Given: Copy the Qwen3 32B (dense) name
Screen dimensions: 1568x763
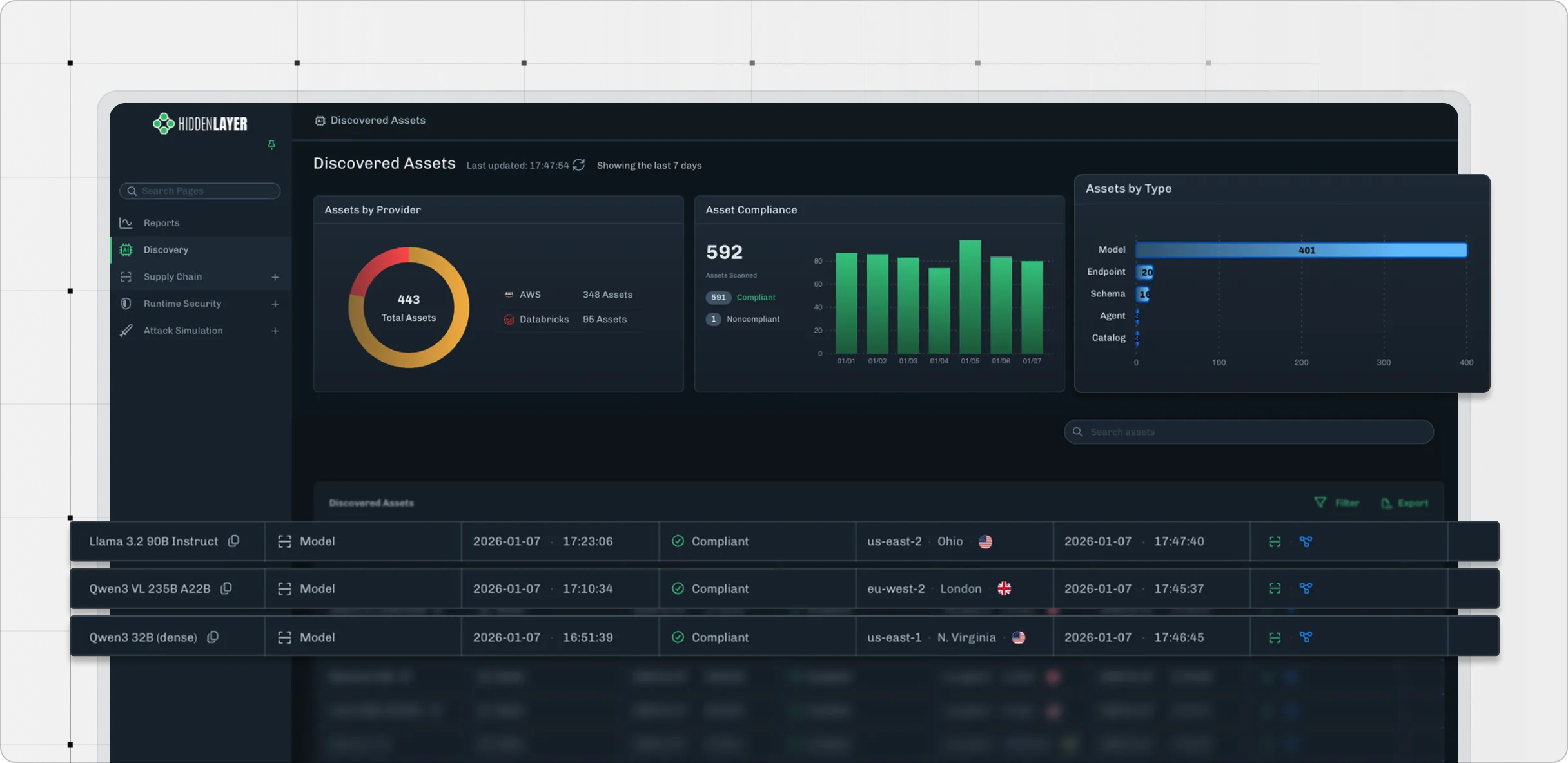Looking at the screenshot, I should coord(213,637).
